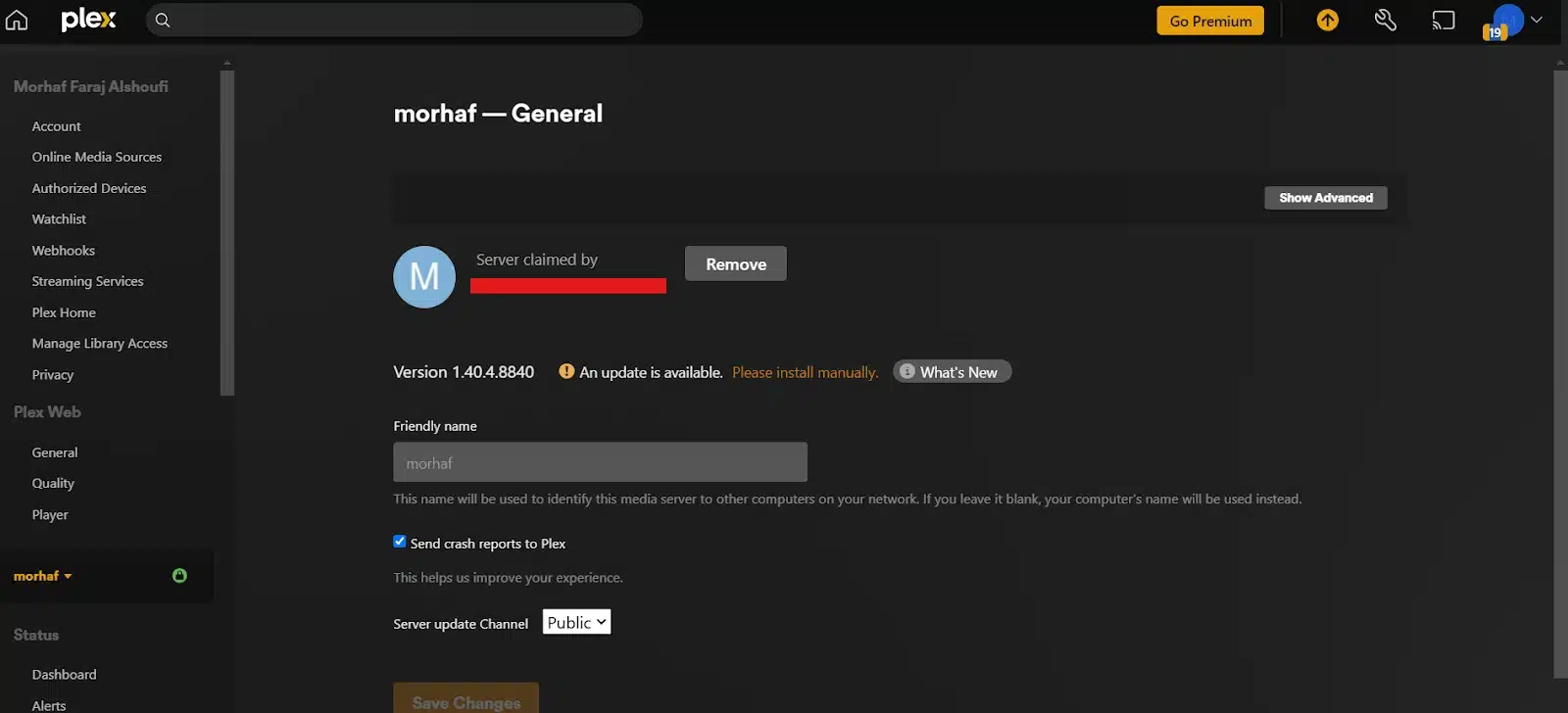Viewport: 1568px width, 713px height.
Task: Open Plex Web Quality settings
Action: (53, 484)
